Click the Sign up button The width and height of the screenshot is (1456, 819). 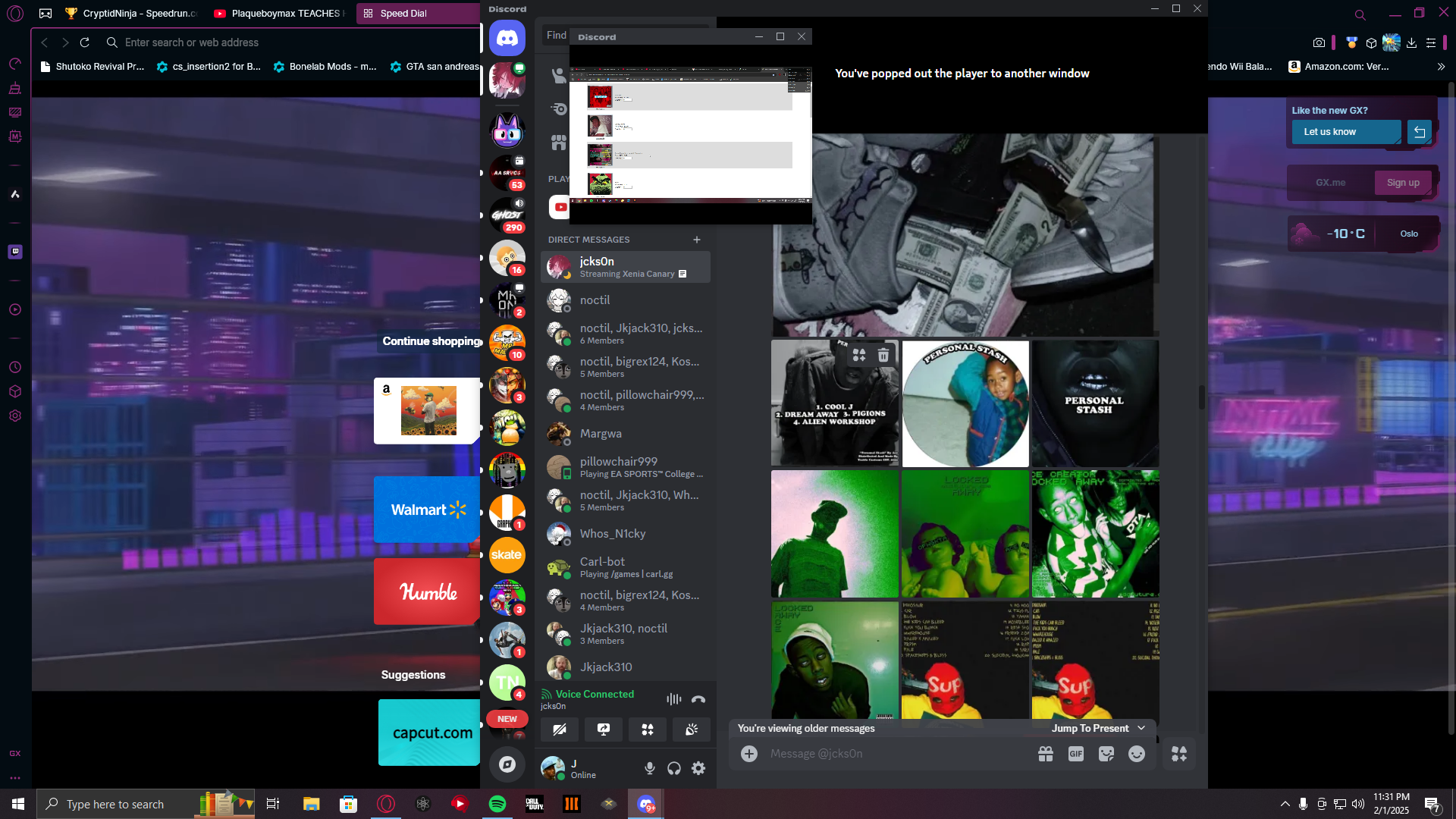[x=1403, y=183]
